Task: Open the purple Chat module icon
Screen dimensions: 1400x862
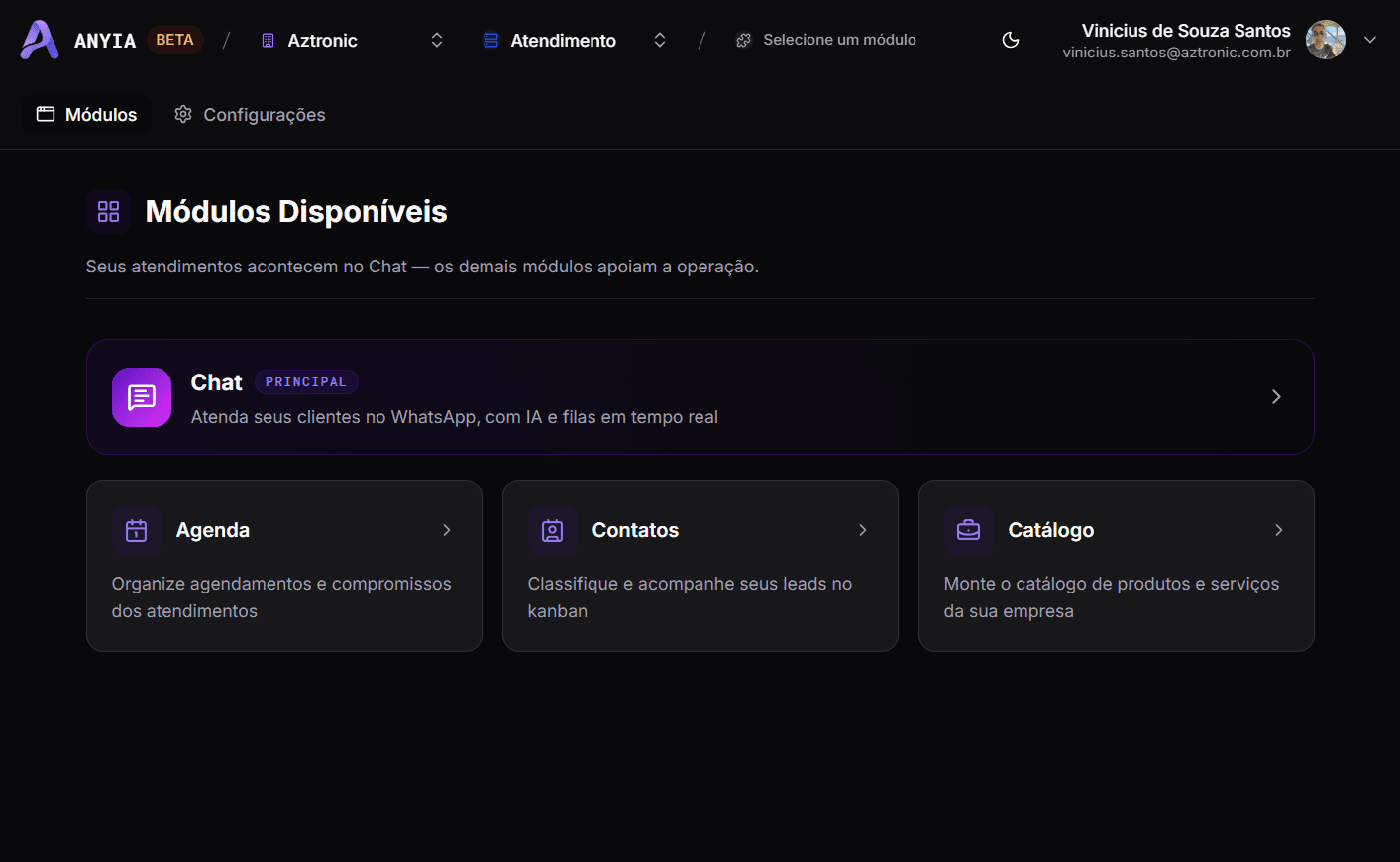Action: coord(142,397)
